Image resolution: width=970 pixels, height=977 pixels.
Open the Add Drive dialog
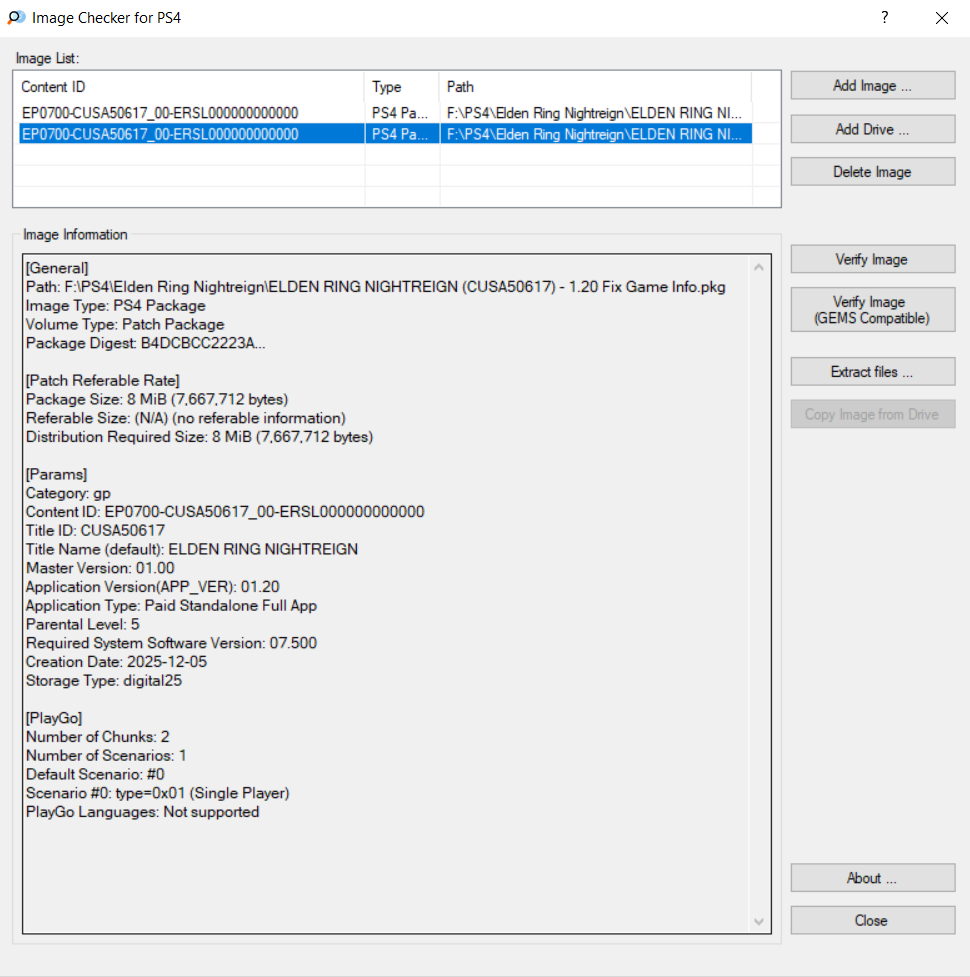(x=872, y=129)
